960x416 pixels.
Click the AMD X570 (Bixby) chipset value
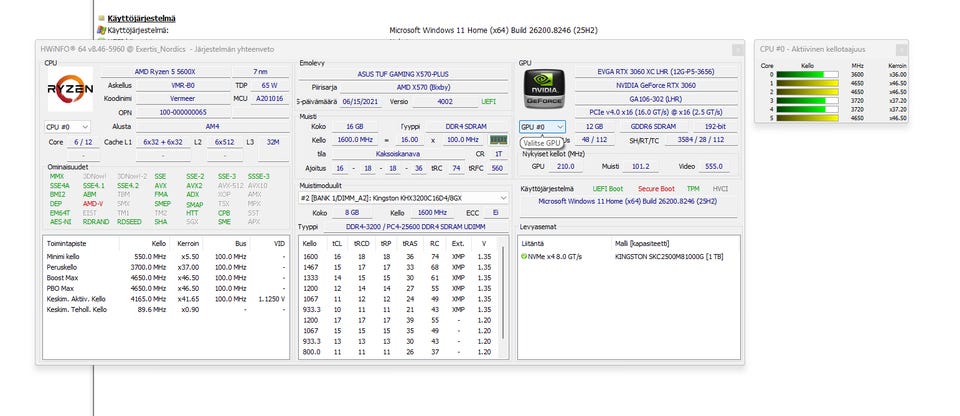coord(421,88)
